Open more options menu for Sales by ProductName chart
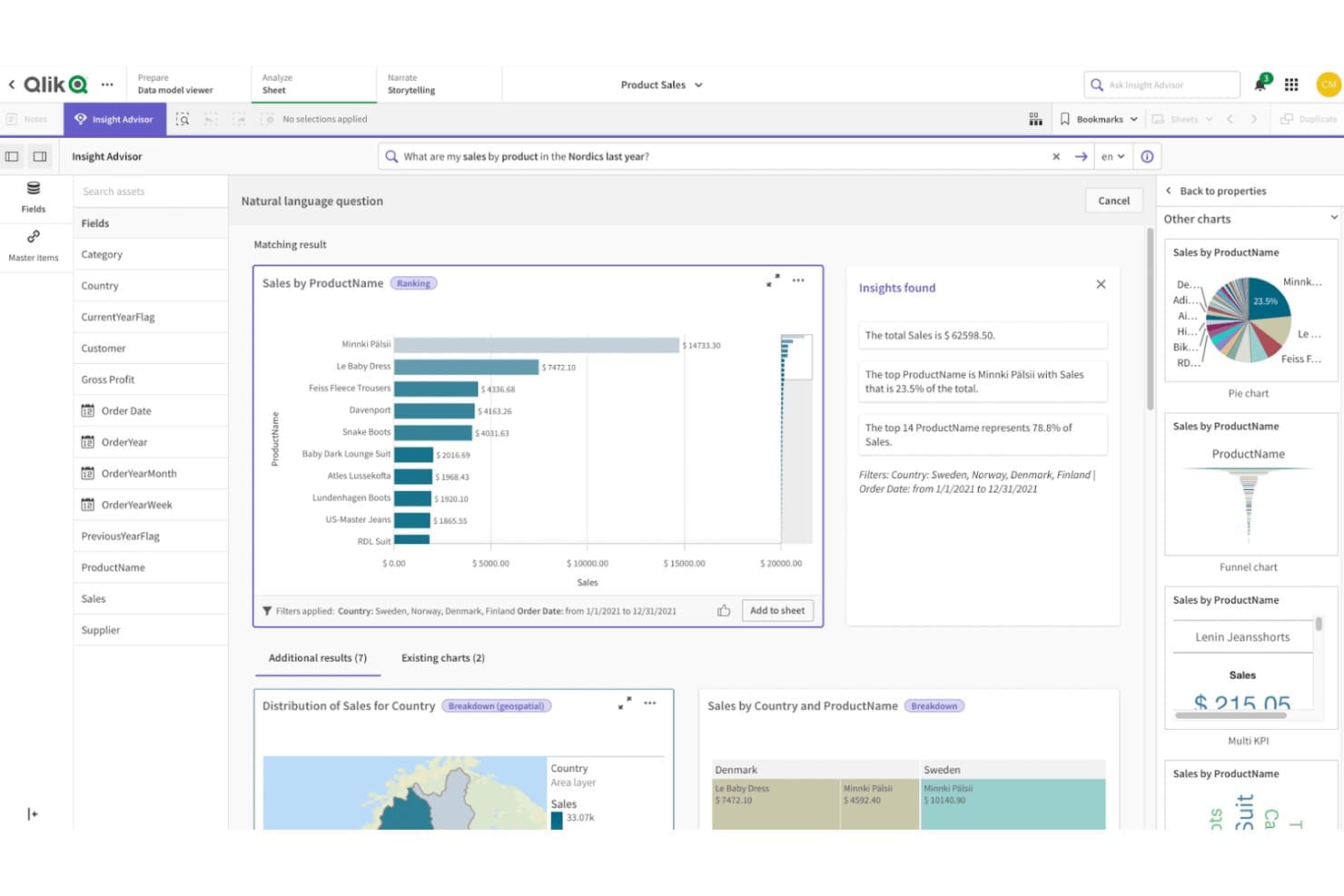The image size is (1344, 896). pos(798,281)
